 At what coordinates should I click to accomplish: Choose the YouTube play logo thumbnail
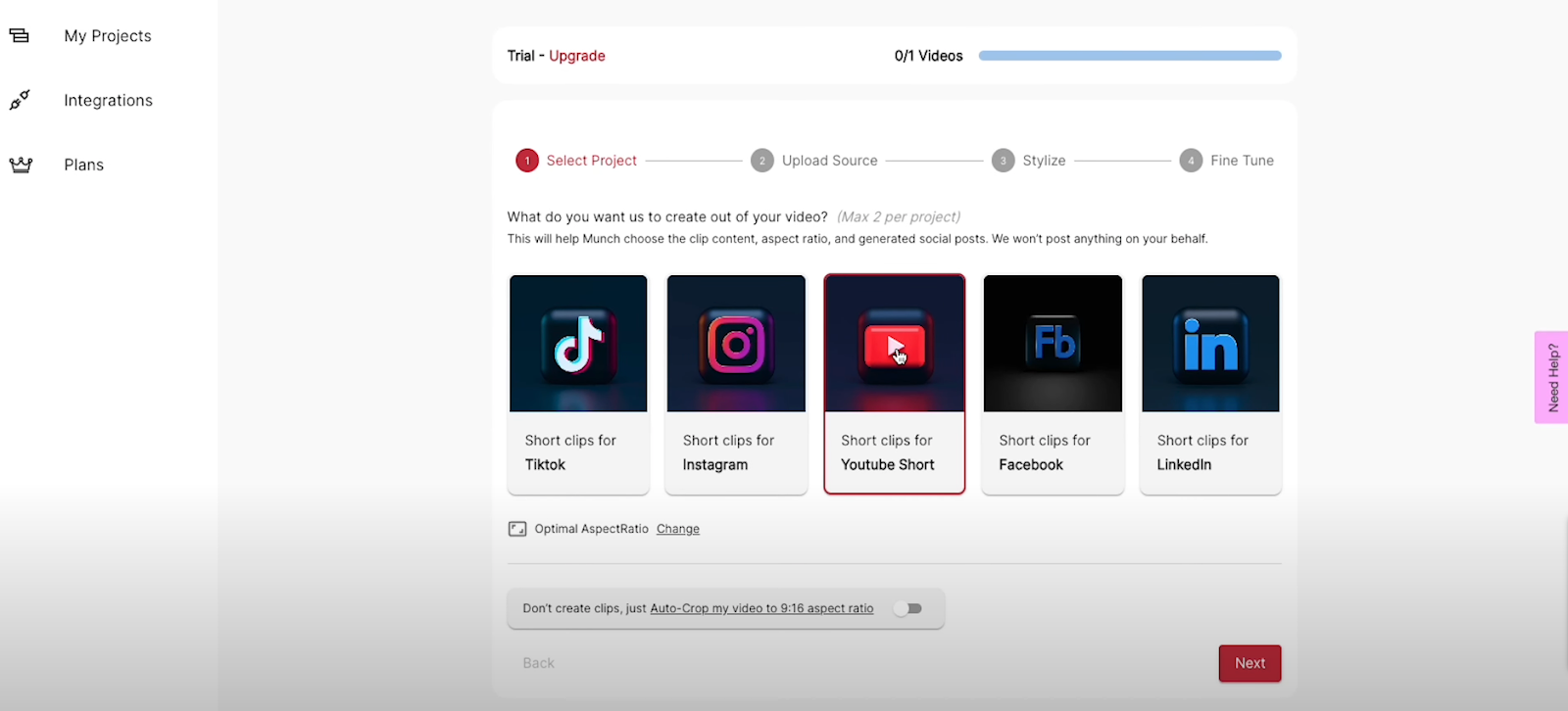(895, 344)
